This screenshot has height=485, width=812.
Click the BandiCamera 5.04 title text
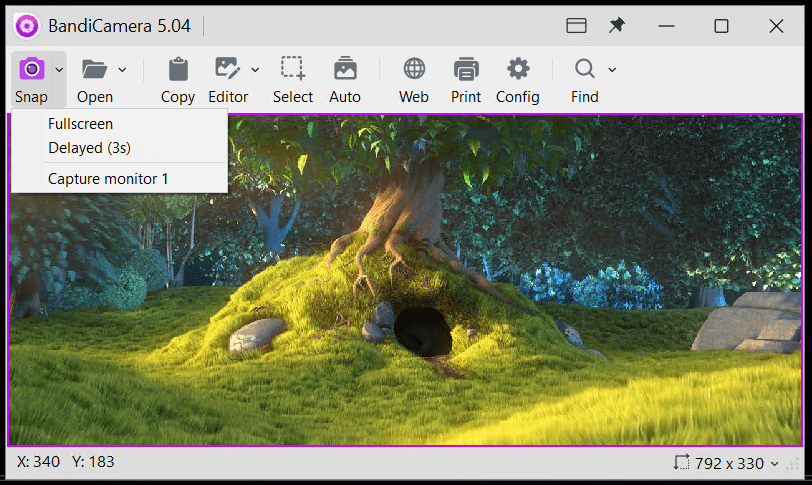tap(119, 26)
